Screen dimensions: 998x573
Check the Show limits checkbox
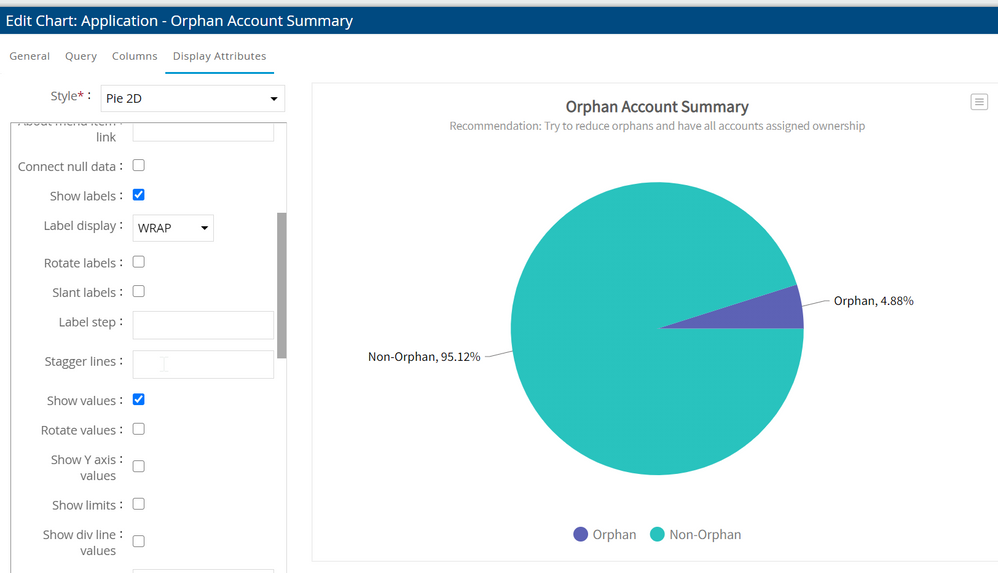139,504
